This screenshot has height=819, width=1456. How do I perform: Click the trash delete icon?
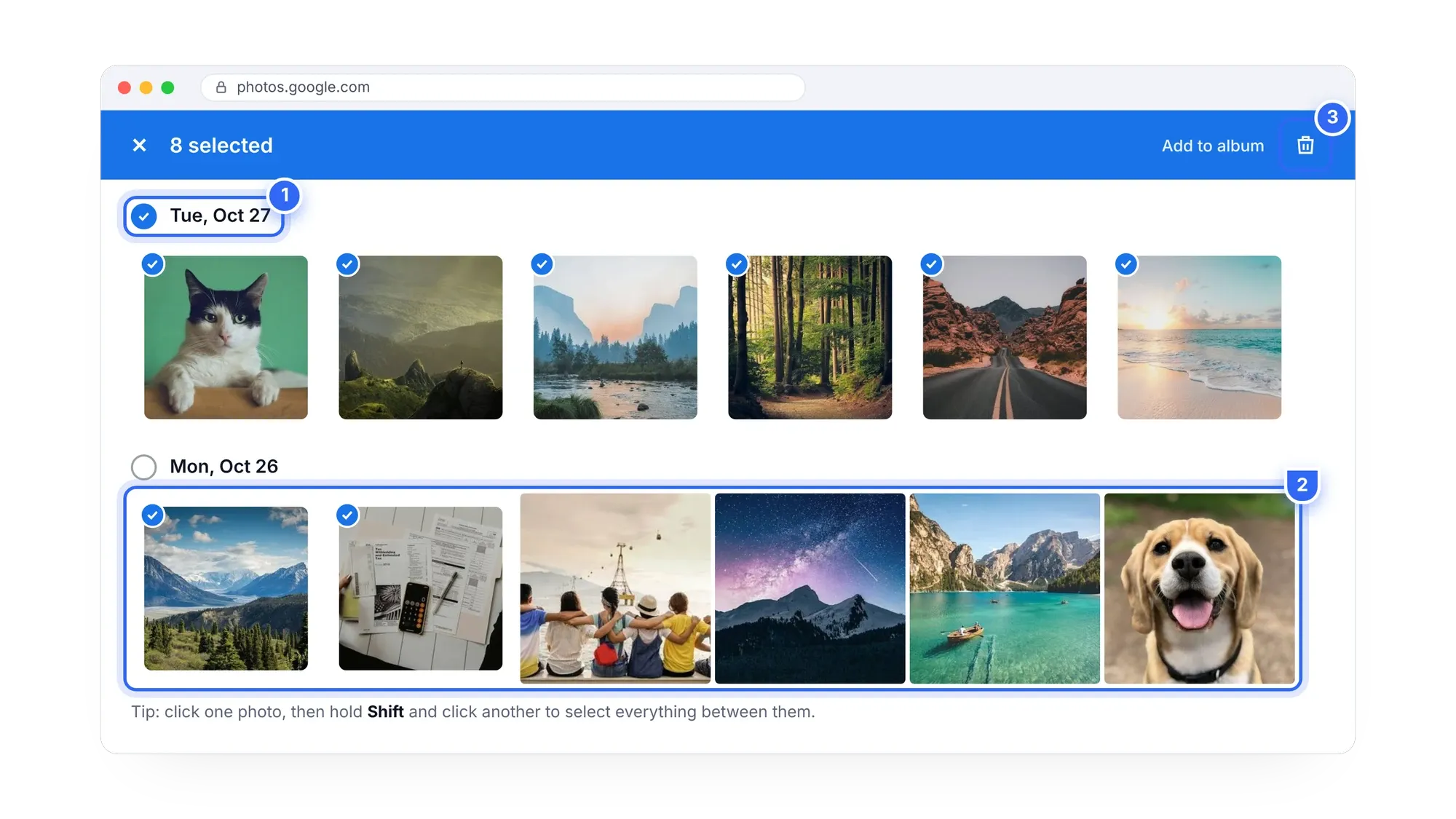click(1305, 146)
